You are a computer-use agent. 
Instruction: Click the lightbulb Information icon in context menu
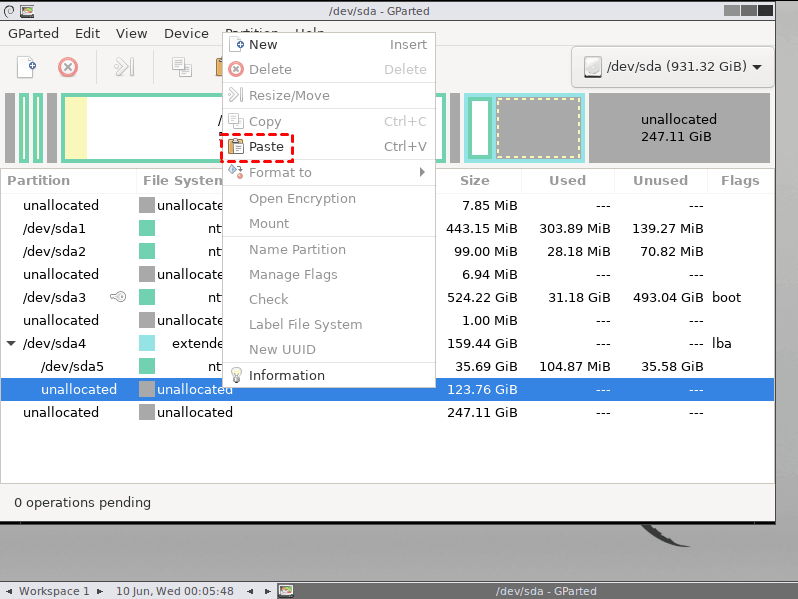236,375
